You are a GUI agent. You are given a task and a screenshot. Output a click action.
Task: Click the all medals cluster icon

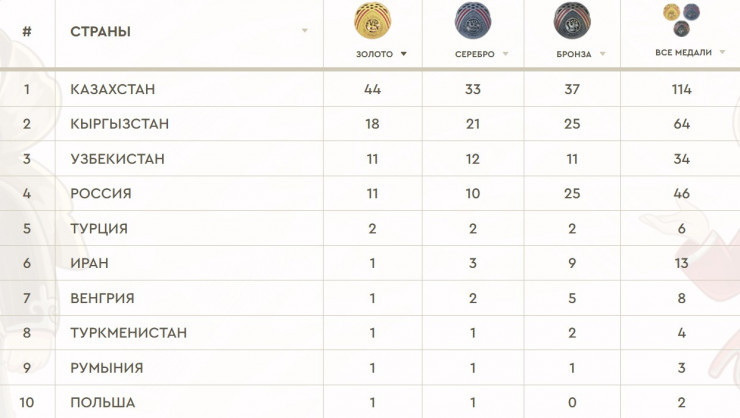click(x=681, y=20)
